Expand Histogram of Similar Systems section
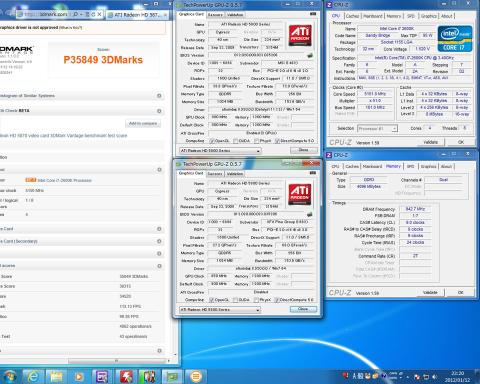The image size is (480, 384). tap(159, 96)
